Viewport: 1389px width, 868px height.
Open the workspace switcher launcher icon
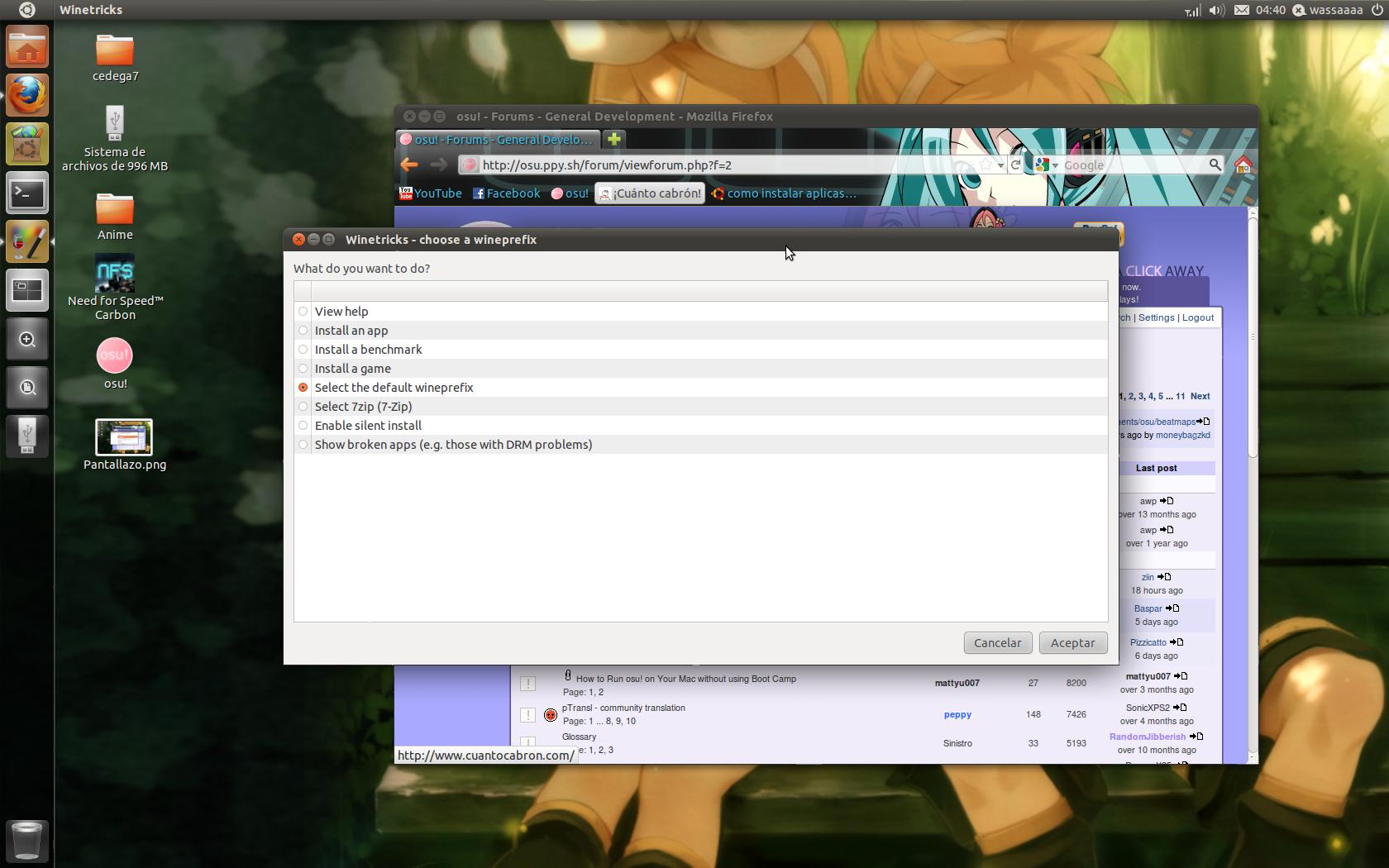[27, 290]
